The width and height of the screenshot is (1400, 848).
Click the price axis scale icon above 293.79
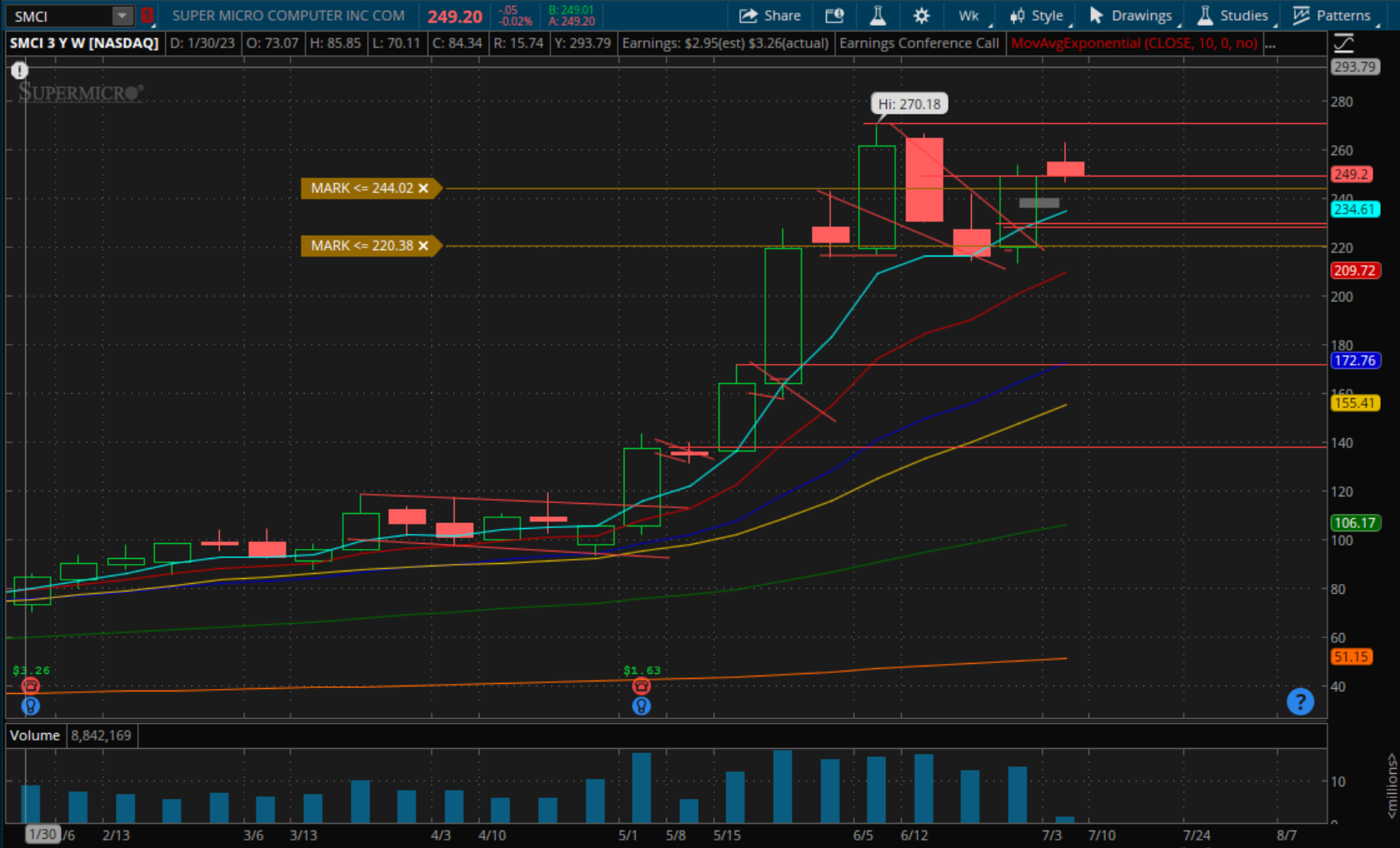coord(1343,43)
